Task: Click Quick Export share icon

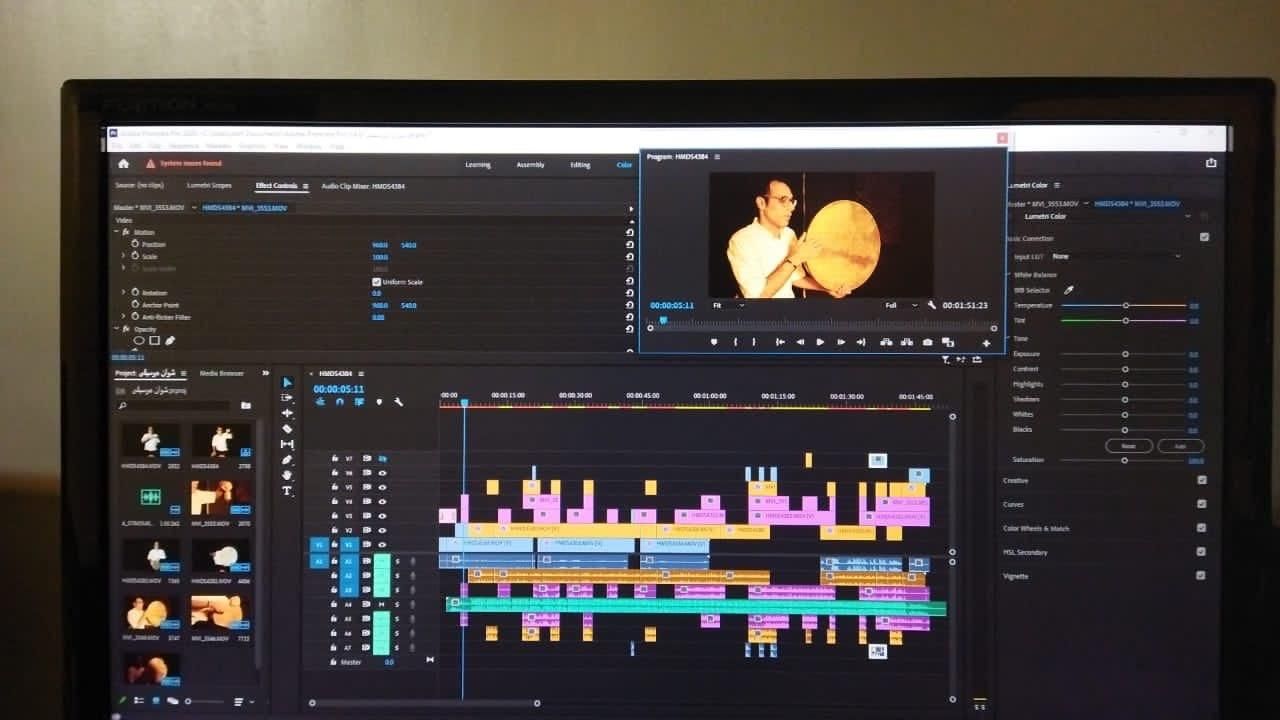Action: point(1211,163)
